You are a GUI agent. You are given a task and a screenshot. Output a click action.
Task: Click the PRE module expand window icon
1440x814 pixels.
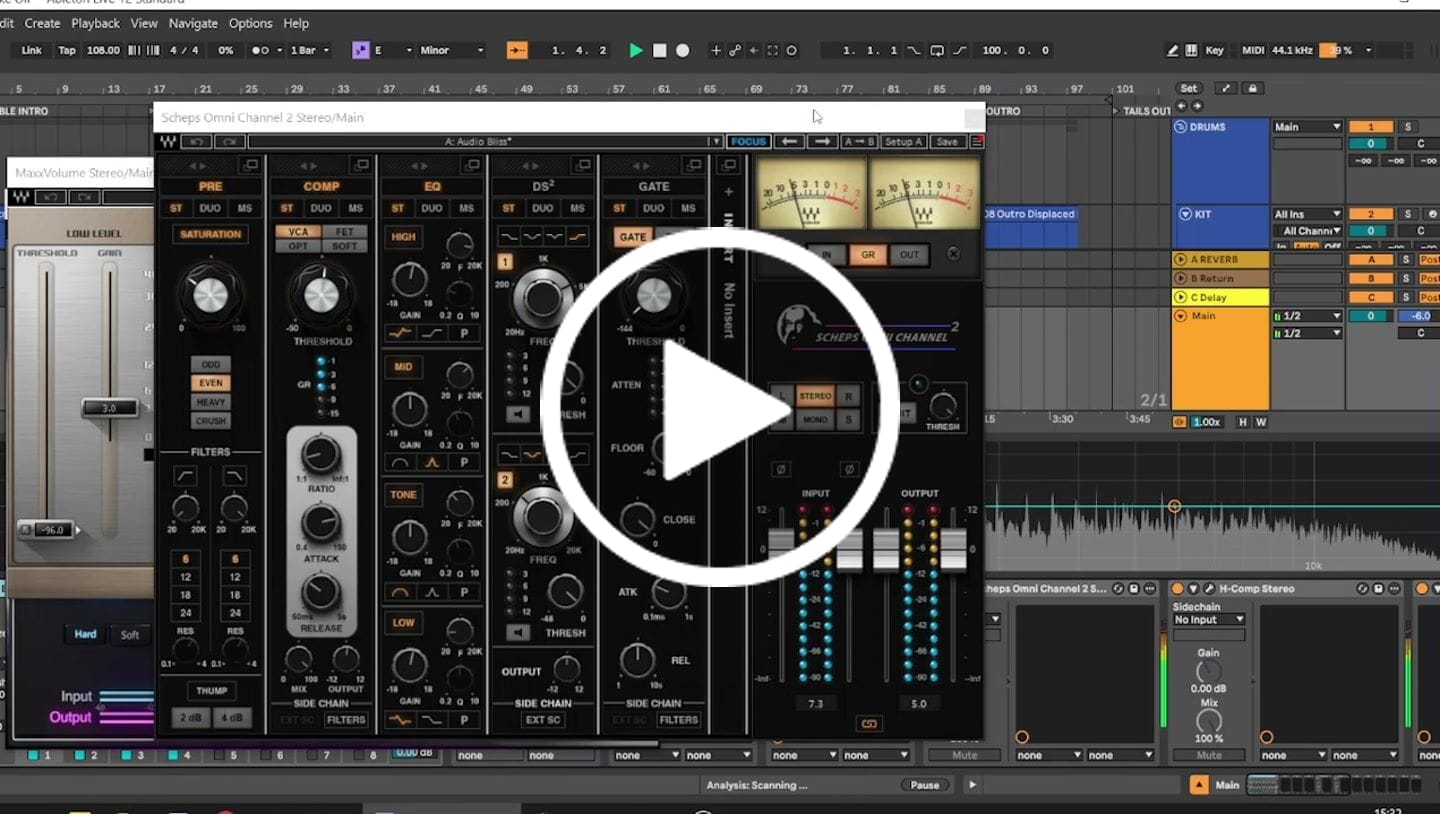click(x=252, y=166)
